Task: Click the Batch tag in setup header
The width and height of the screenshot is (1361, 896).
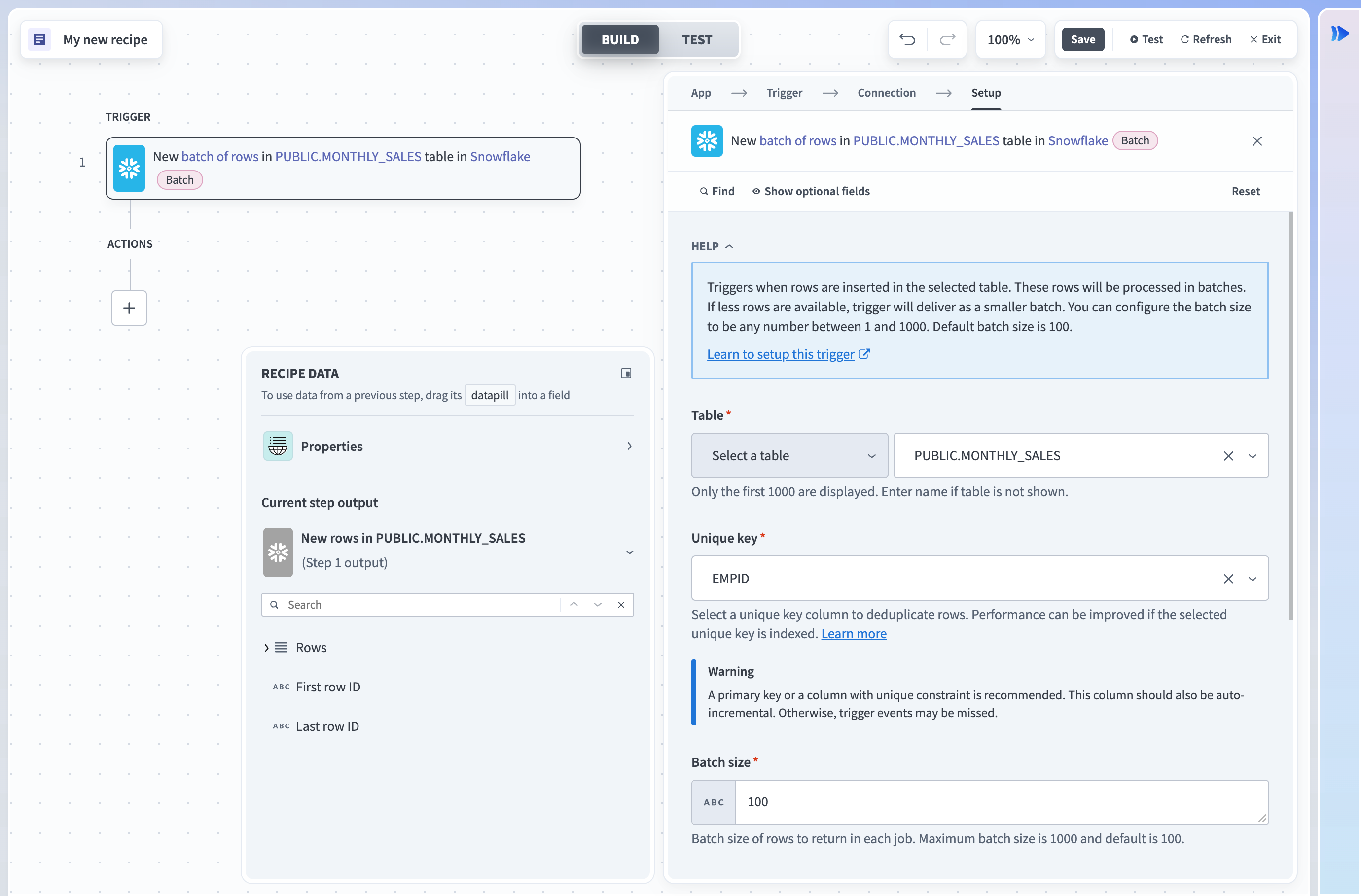Action: coord(1135,140)
